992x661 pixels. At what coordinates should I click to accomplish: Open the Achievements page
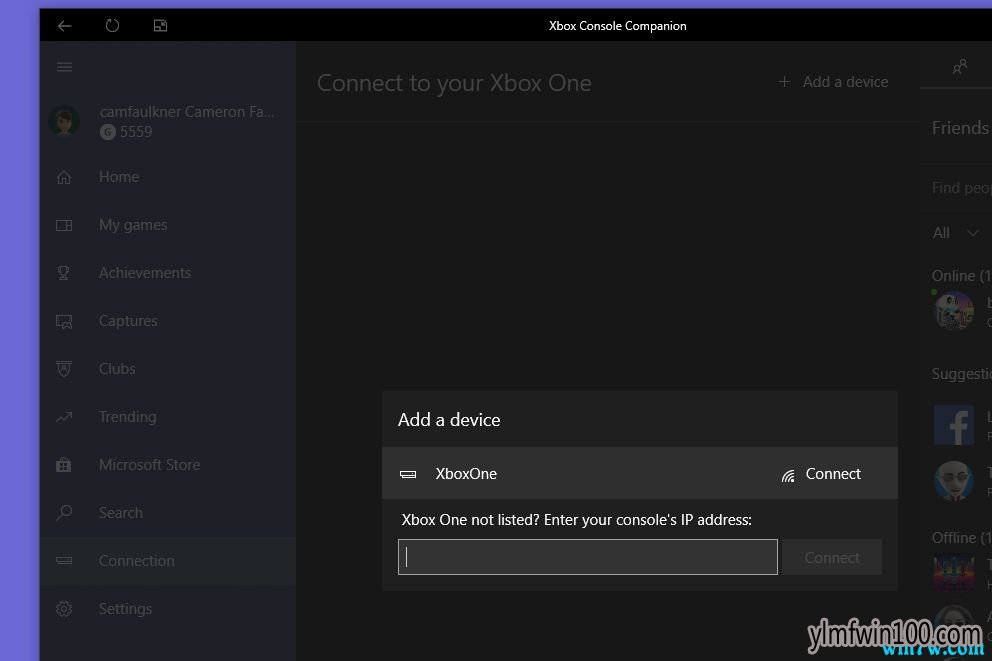[x=168, y=273]
